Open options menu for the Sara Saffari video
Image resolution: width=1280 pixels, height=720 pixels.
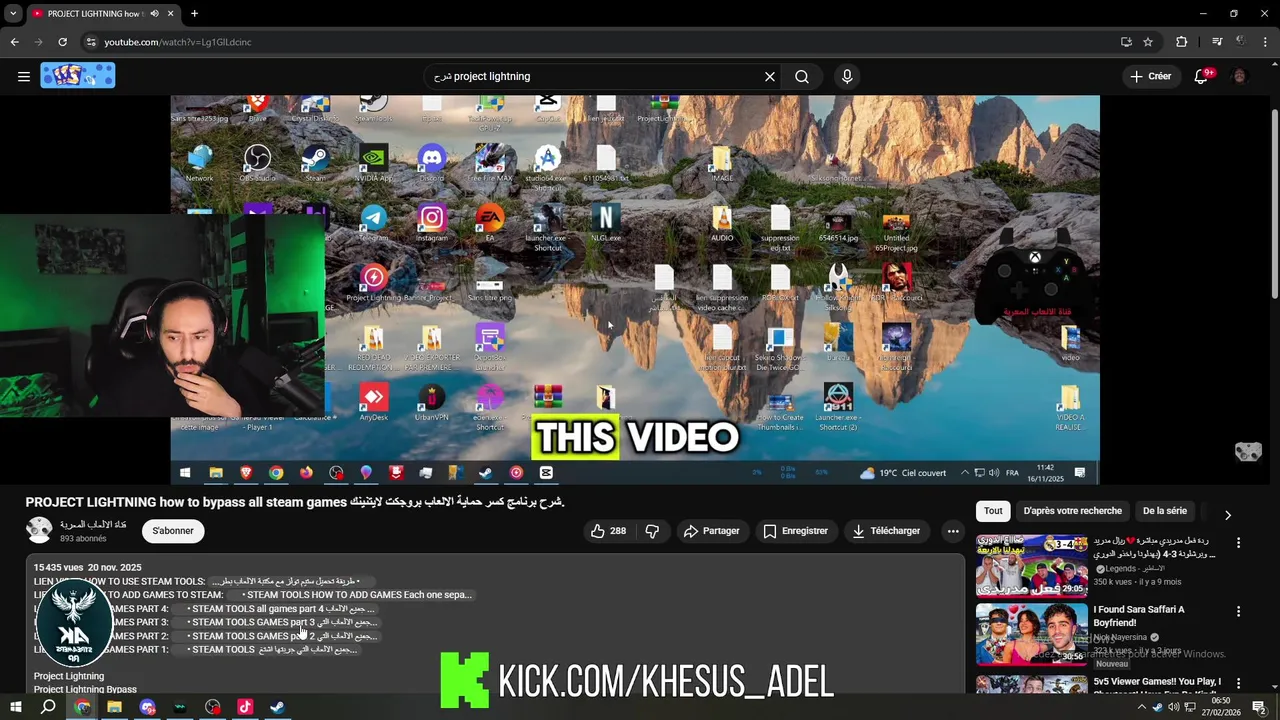click(x=1239, y=611)
